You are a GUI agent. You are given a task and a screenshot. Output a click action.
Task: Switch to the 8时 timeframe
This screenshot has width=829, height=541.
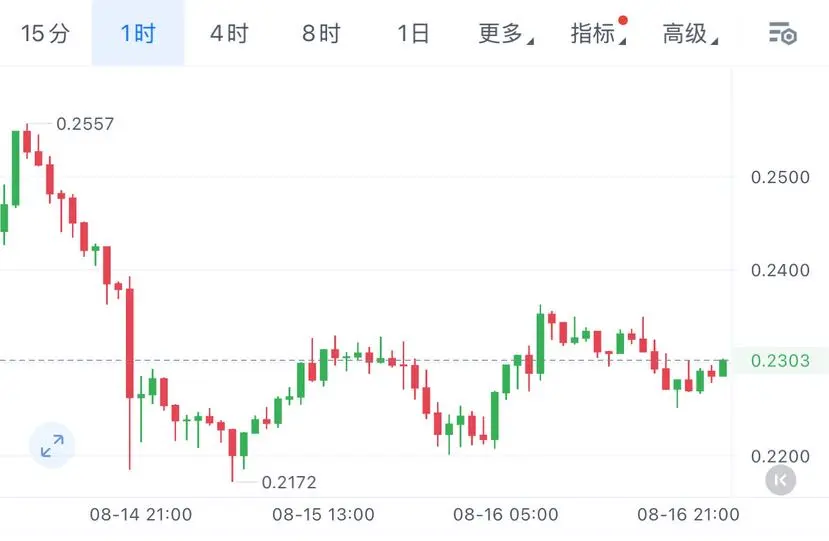(x=321, y=33)
